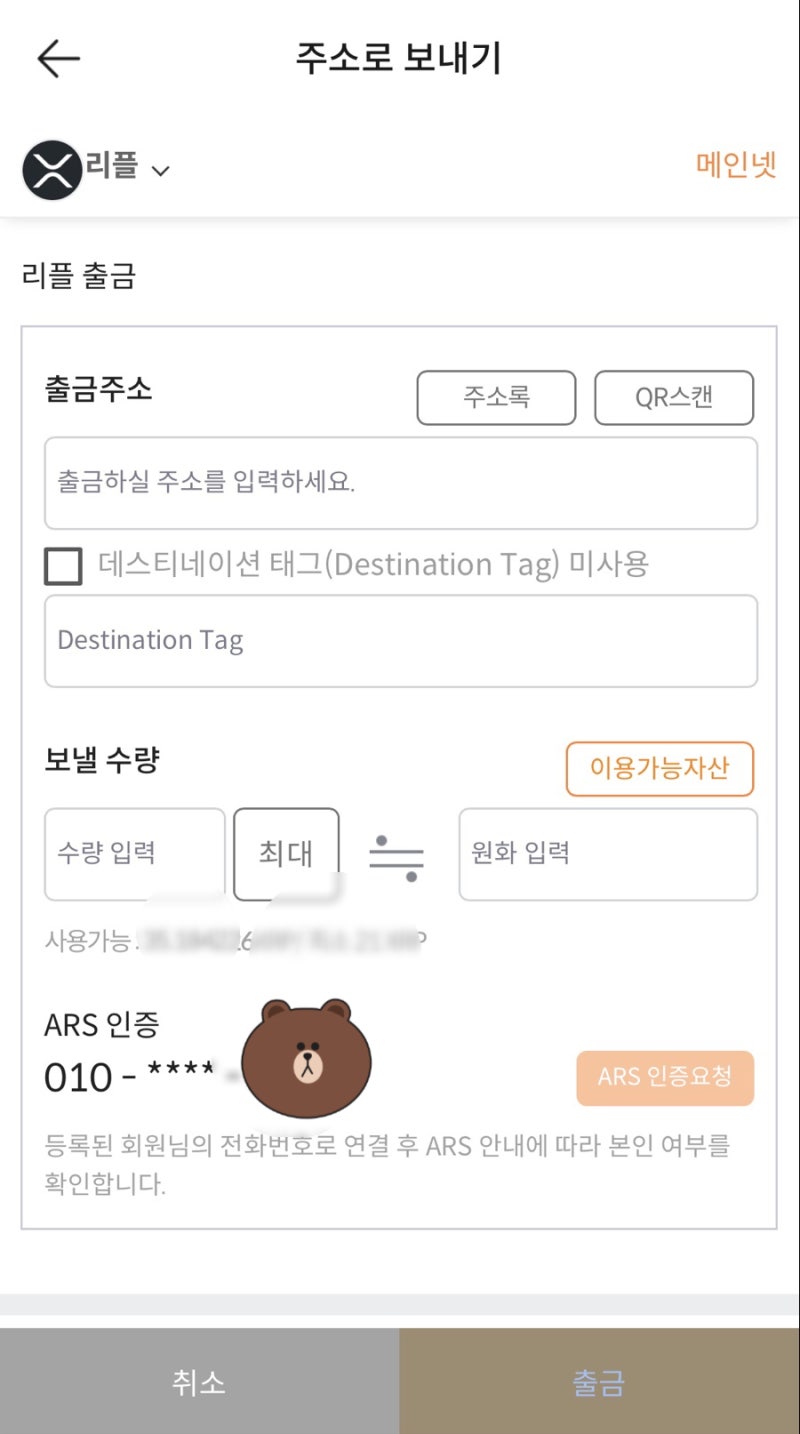The height and width of the screenshot is (1434, 800).
Task: Click the back arrow to return
Action: [x=57, y=58]
